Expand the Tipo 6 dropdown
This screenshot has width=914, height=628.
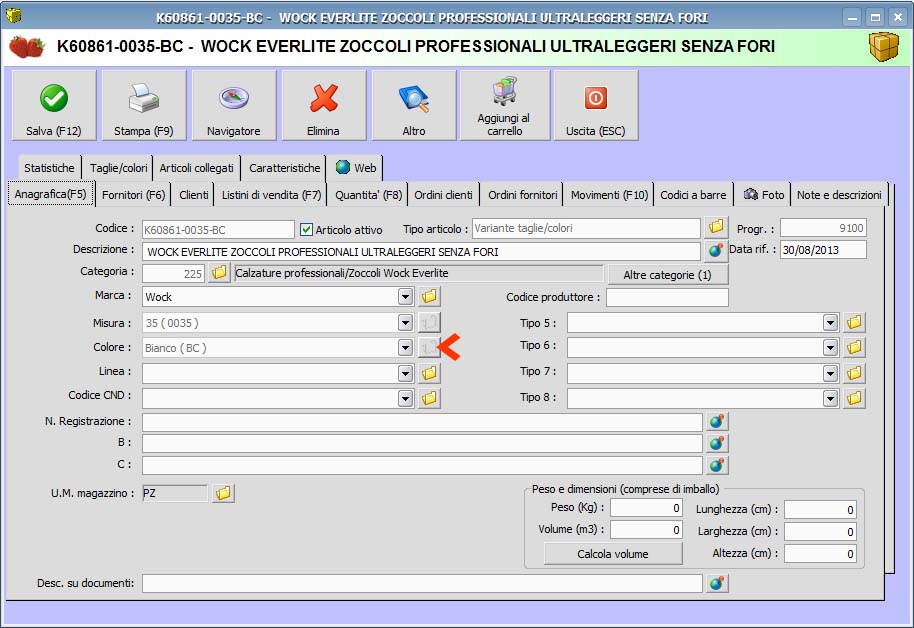pyautogui.click(x=830, y=348)
